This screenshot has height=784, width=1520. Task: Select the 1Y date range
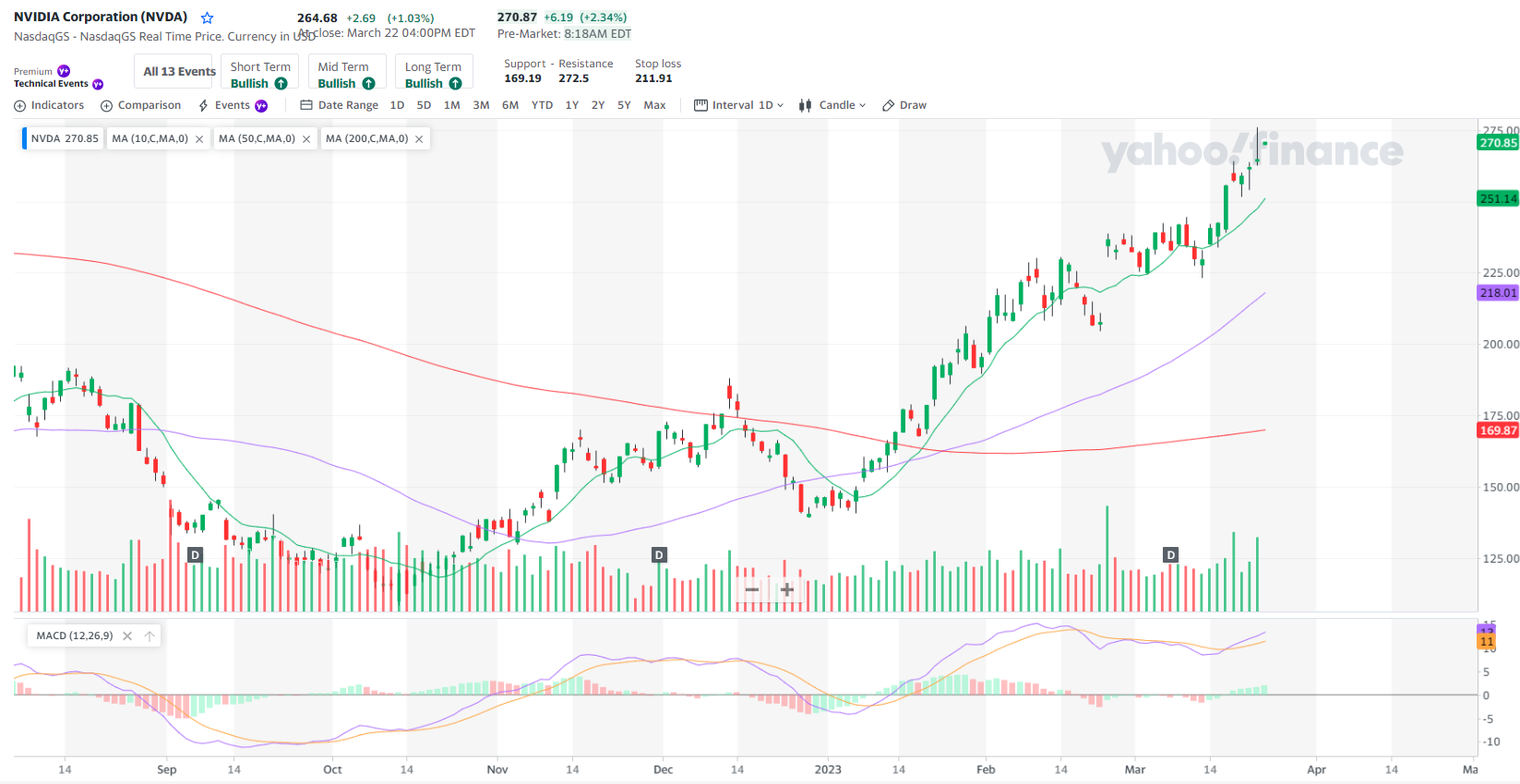pyautogui.click(x=572, y=105)
